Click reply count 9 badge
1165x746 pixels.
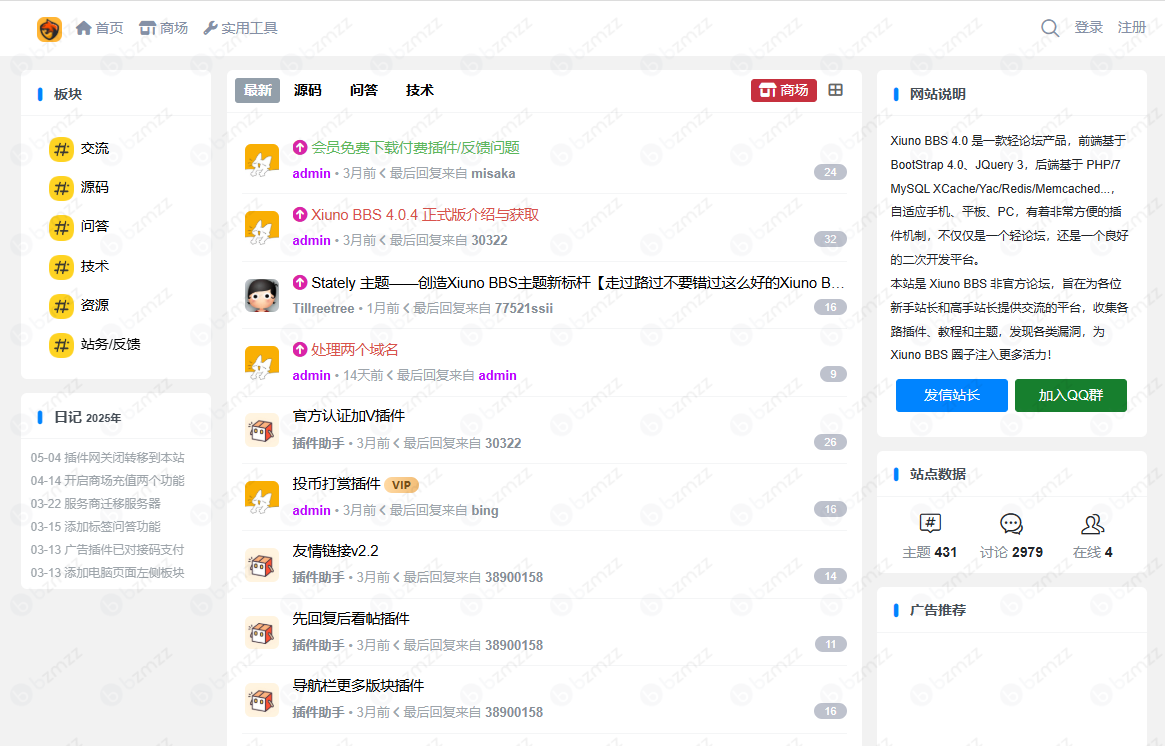click(833, 374)
